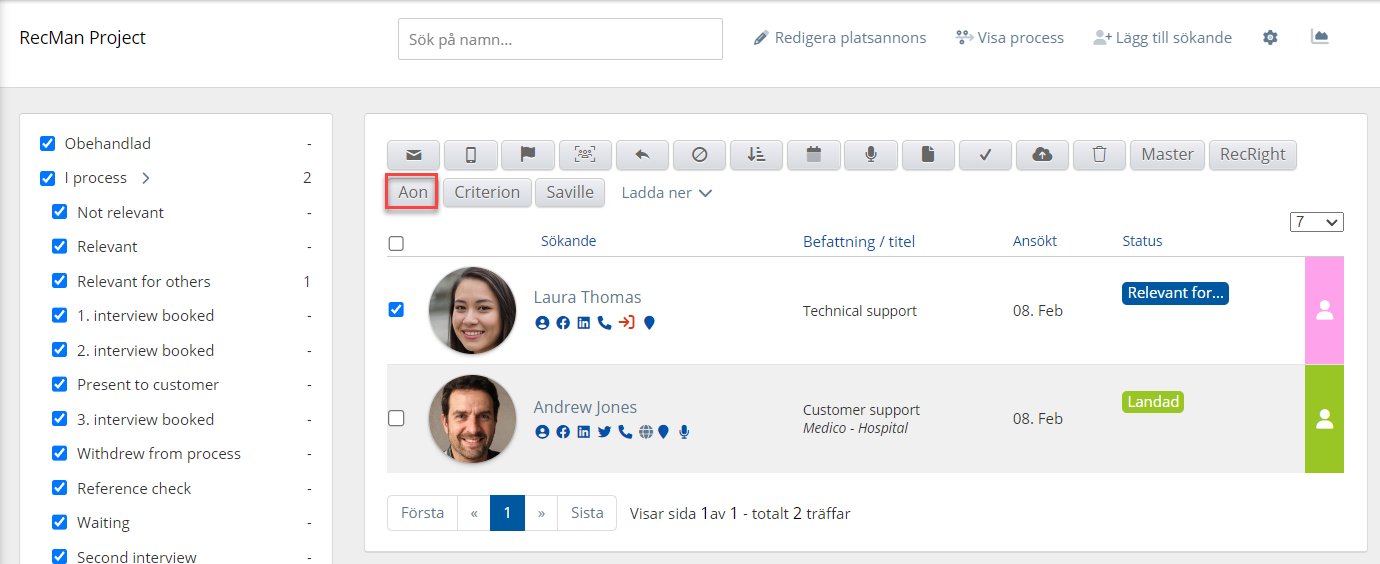The width and height of the screenshot is (1380, 564).
Task: Click the Aon button
Action: click(412, 192)
